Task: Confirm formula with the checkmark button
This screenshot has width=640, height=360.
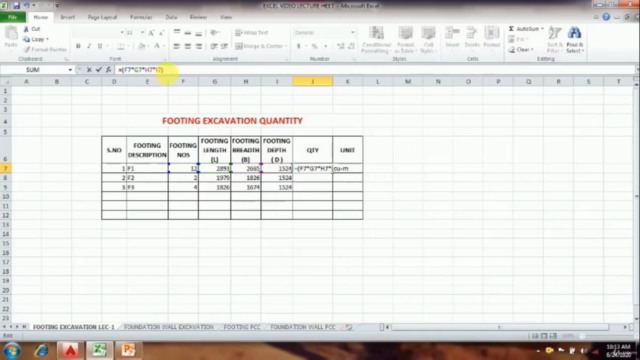Action: click(98, 70)
